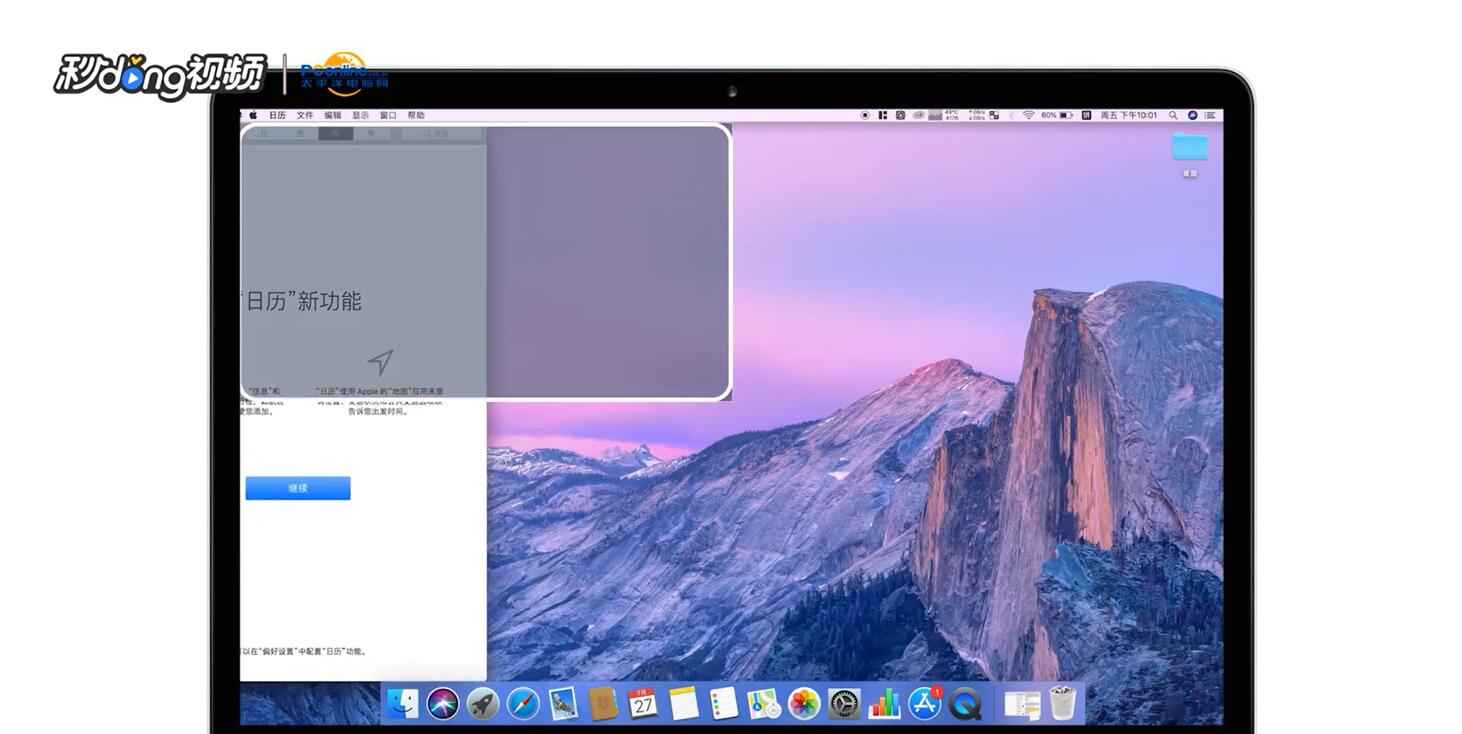The image size is (1462, 734).
Task: Open Numbers chart icon in Dock
Action: tap(885, 703)
